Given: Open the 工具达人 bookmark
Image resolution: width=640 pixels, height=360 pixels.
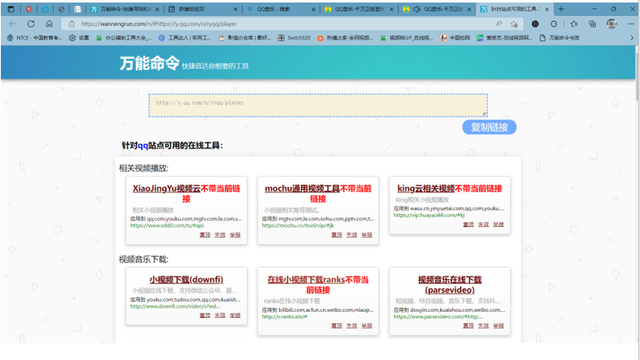Looking at the screenshot, I should [x=184, y=38].
